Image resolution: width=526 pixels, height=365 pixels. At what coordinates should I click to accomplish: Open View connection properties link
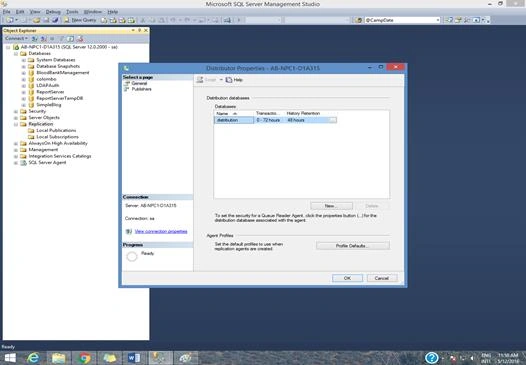click(161, 231)
